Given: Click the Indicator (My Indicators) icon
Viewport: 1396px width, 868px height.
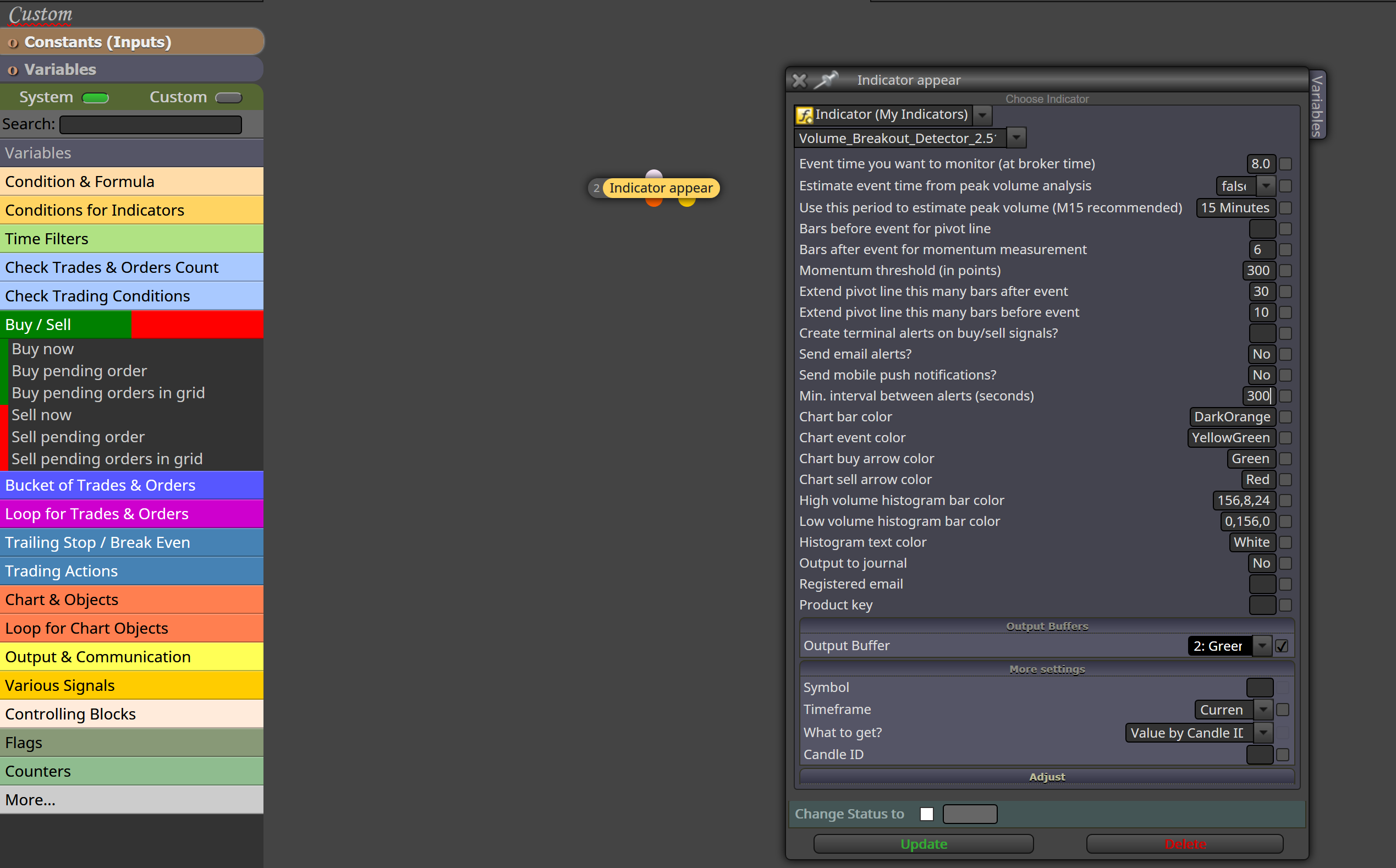Looking at the screenshot, I should coord(804,115).
